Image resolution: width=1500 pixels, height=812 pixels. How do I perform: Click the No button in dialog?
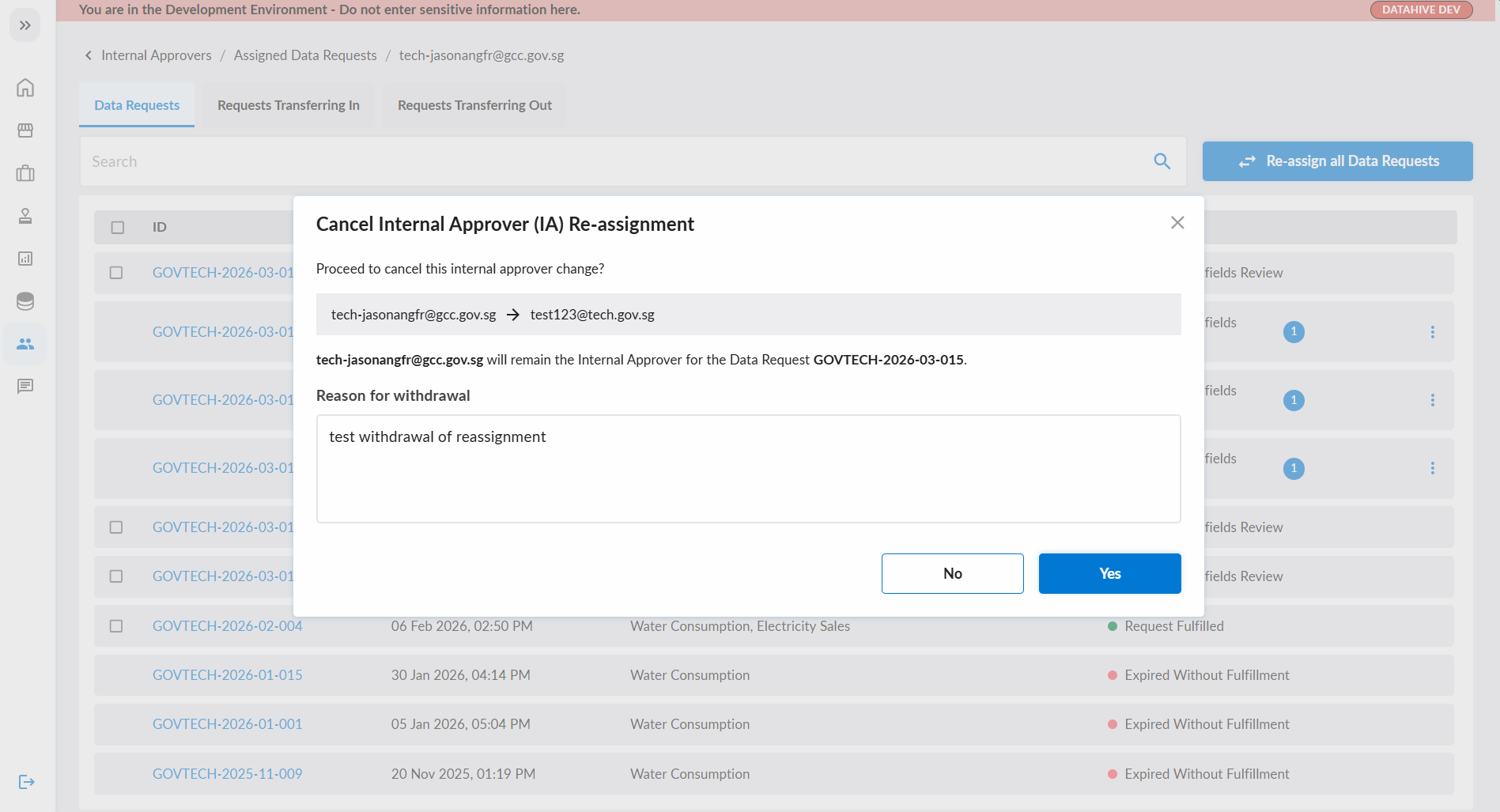coord(953,573)
